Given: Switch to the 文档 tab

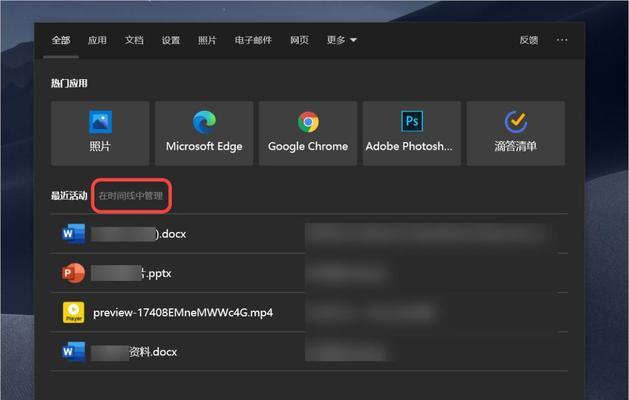Looking at the screenshot, I should tap(134, 40).
